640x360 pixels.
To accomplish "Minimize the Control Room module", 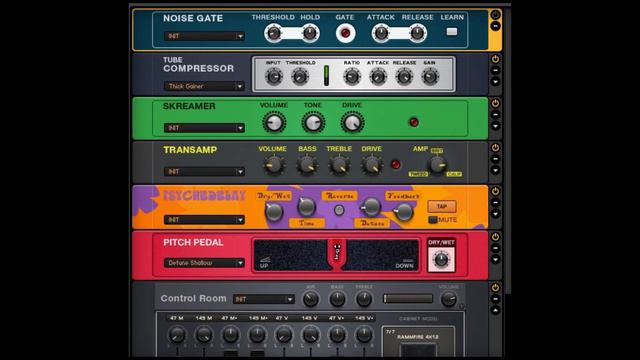I will [495, 299].
